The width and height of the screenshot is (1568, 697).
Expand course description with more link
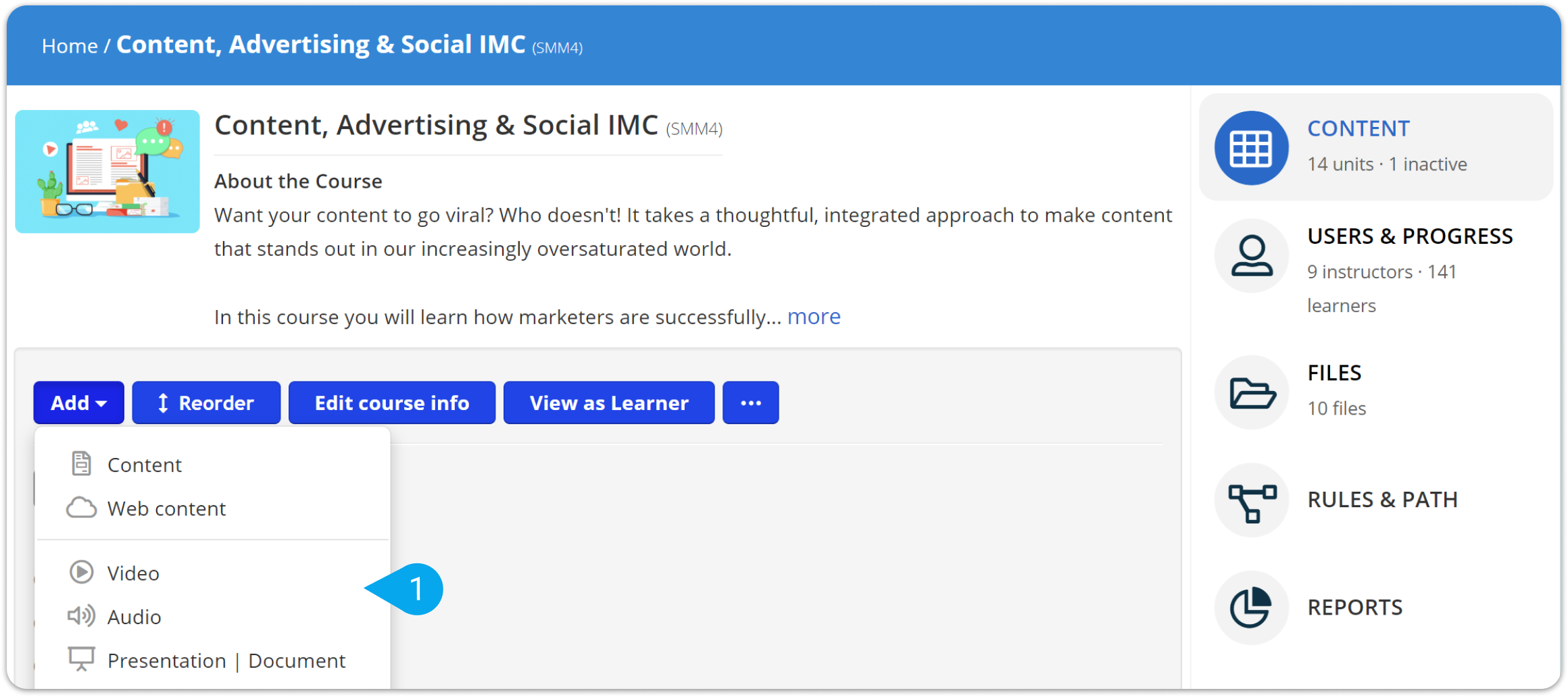tap(814, 316)
